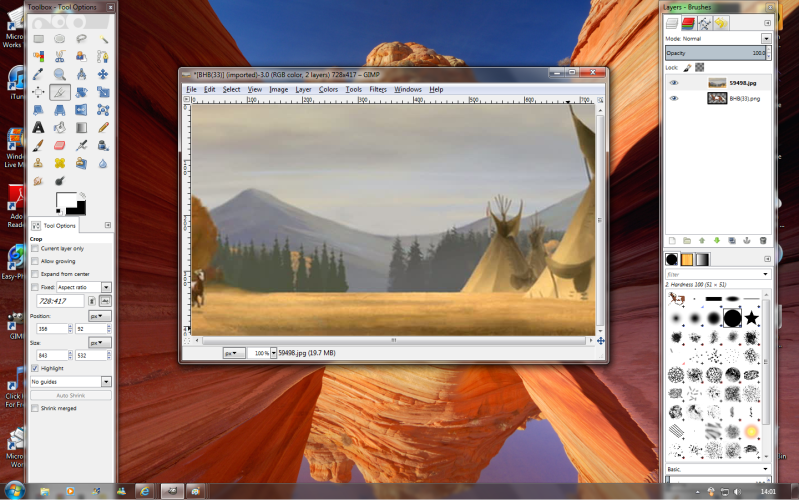
Task: Select the Blend gradient tool
Action: click(x=81, y=127)
